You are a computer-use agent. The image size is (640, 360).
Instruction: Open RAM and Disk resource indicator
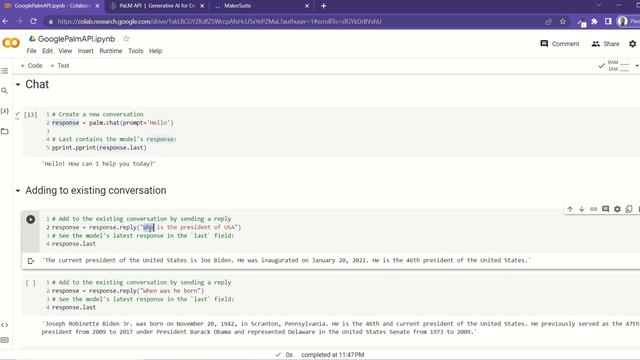tap(619, 66)
